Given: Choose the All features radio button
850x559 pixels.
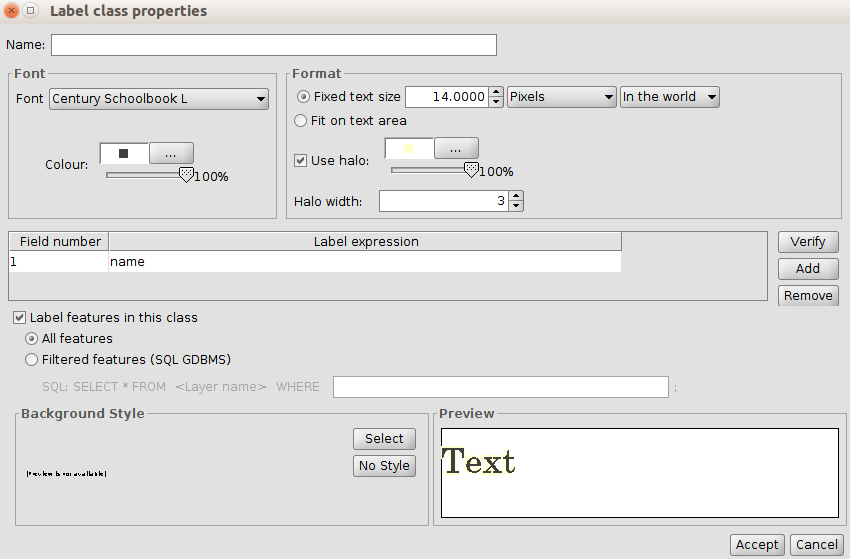Looking at the screenshot, I should click(33, 338).
